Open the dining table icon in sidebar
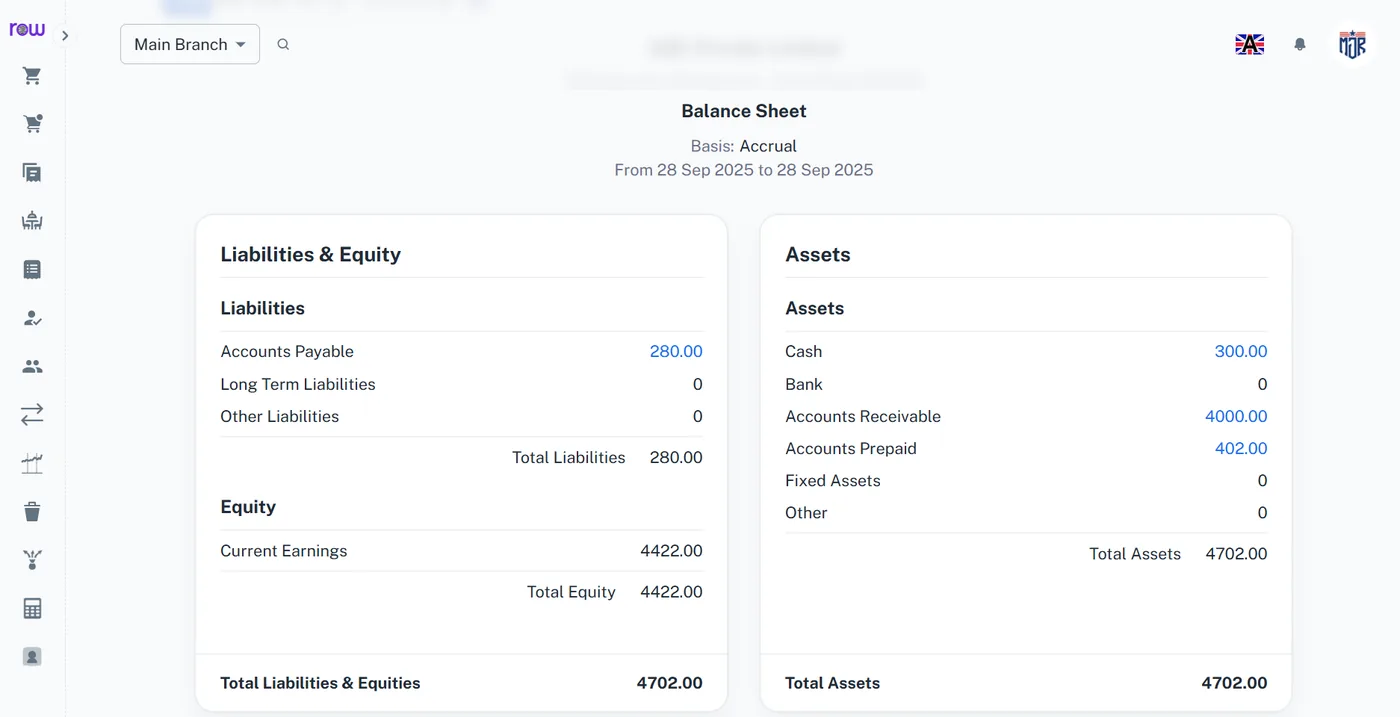 [32, 221]
